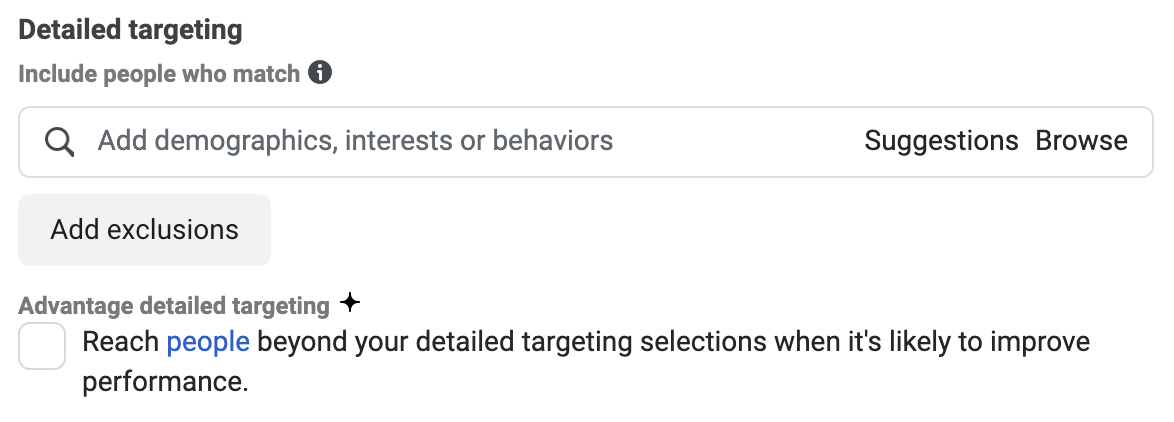Image resolution: width=1174 pixels, height=422 pixels.
Task: Click the info icon beside Include people who match
Action: tap(320, 73)
